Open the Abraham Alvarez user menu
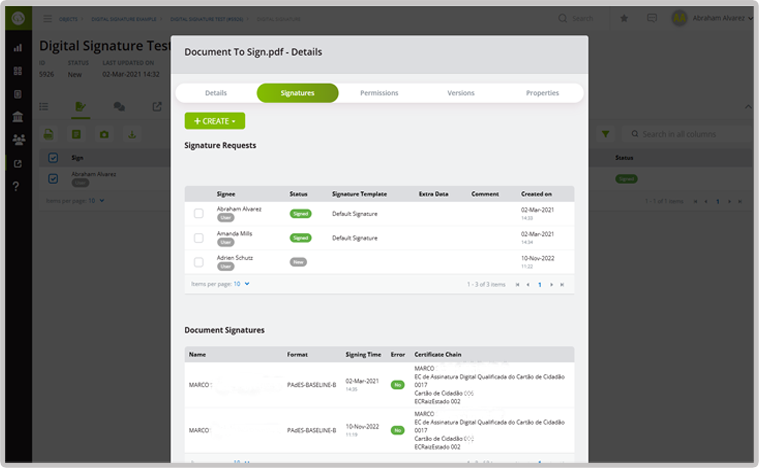759x468 pixels. 722,18
